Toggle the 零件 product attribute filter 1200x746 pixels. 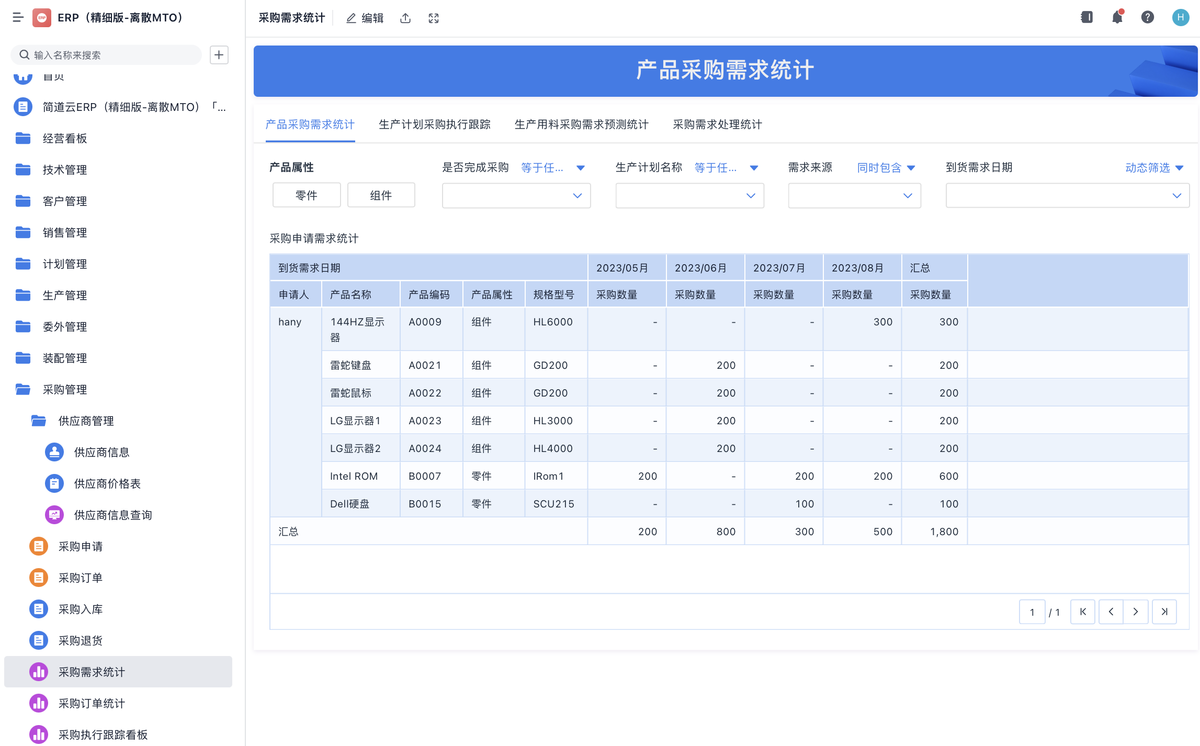pos(306,195)
